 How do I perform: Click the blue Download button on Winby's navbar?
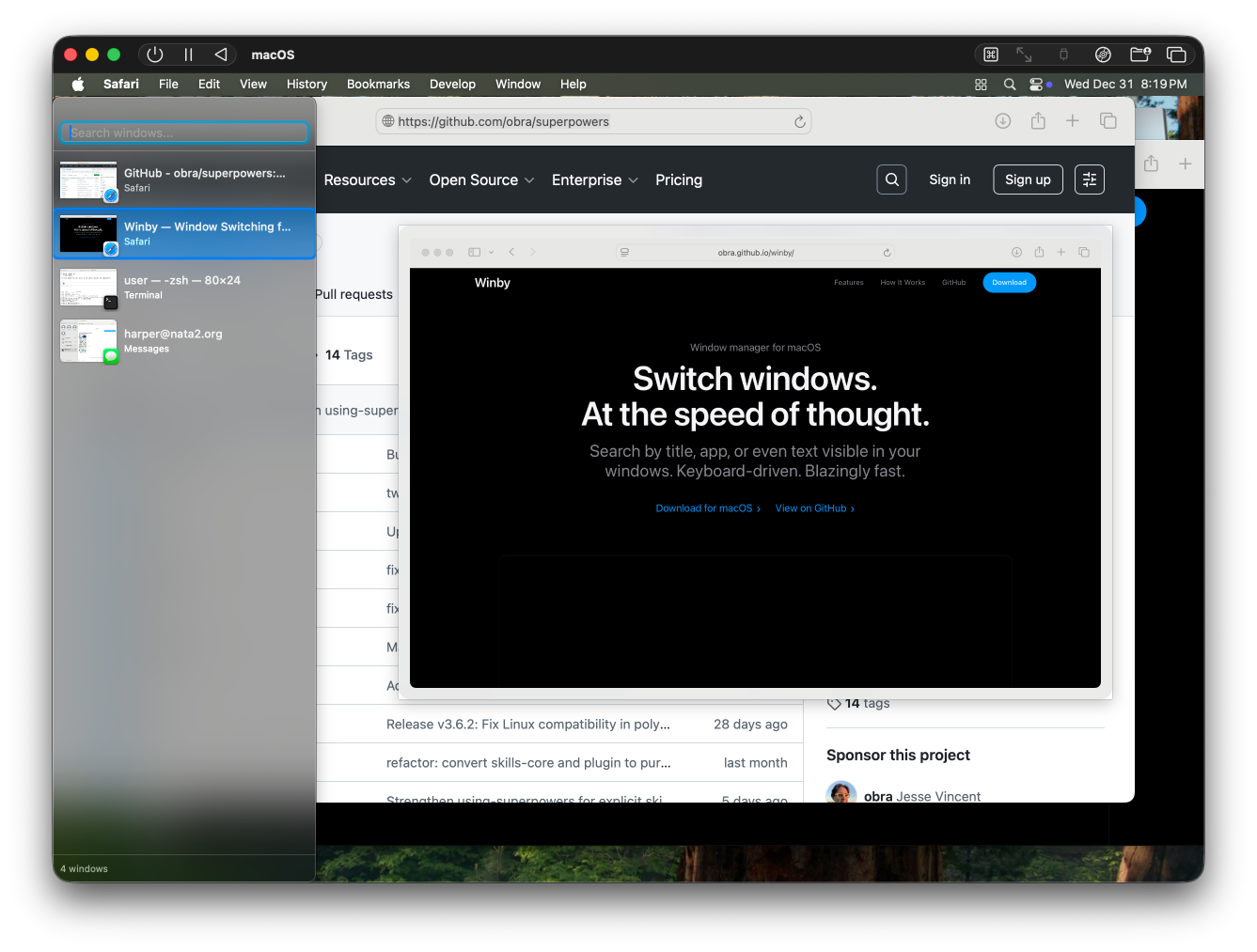(x=1009, y=282)
